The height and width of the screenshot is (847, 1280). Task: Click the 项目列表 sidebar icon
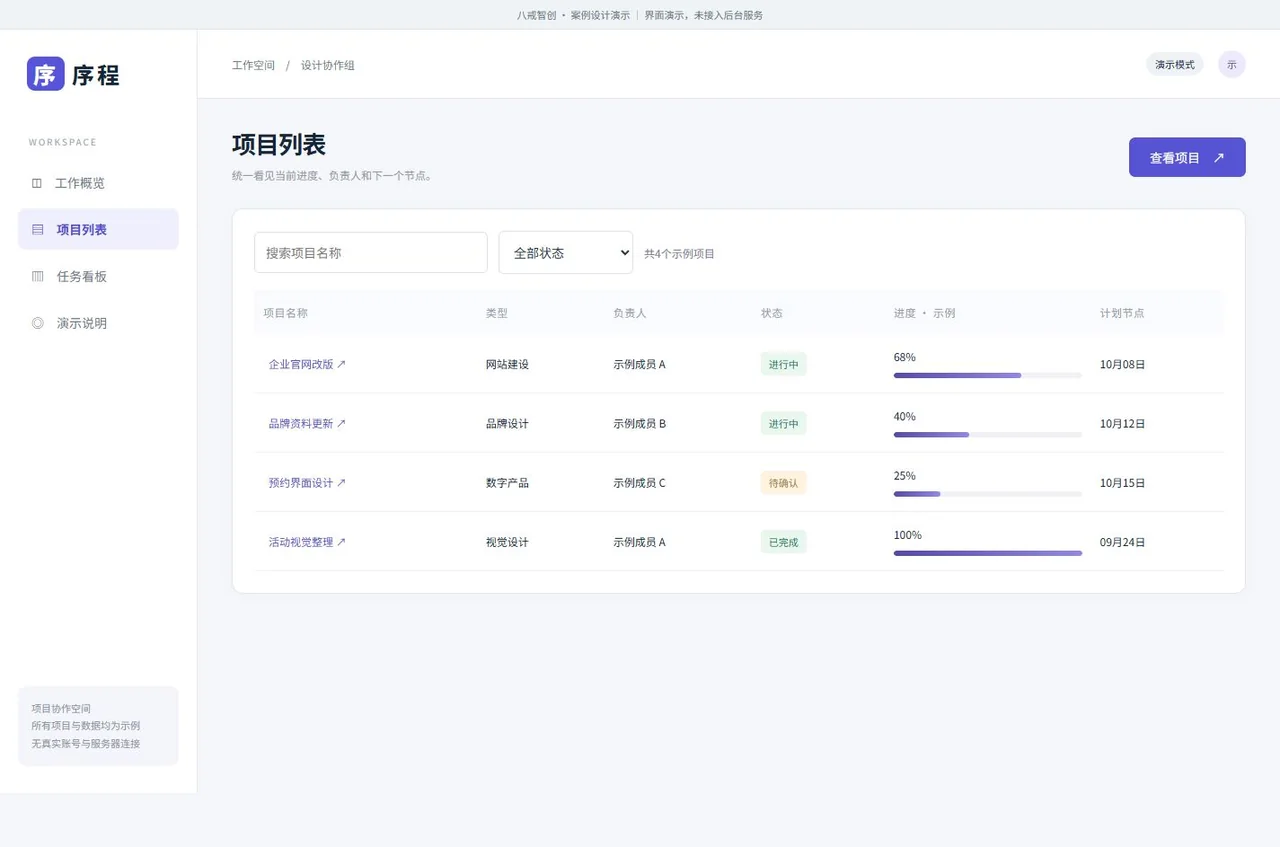[x=38, y=229]
